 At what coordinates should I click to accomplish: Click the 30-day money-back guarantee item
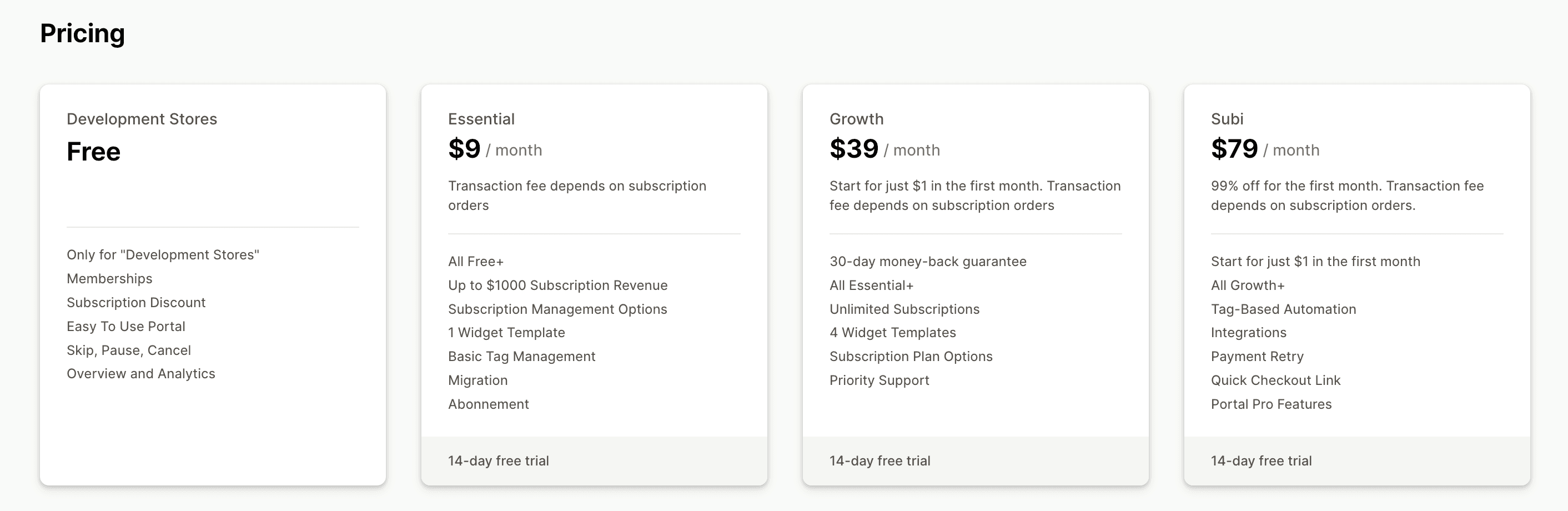click(928, 261)
